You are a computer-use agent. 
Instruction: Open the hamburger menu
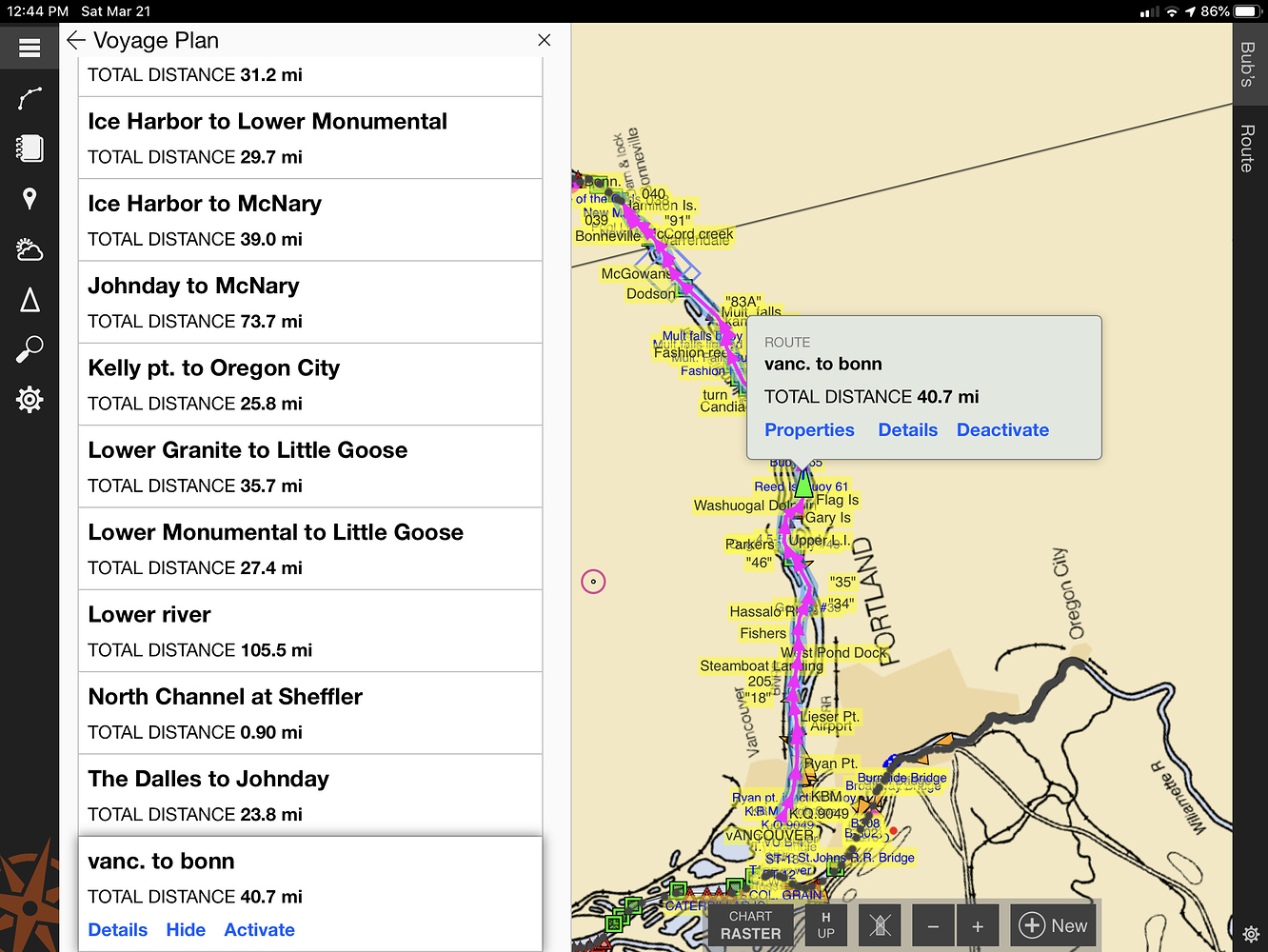tap(30, 48)
